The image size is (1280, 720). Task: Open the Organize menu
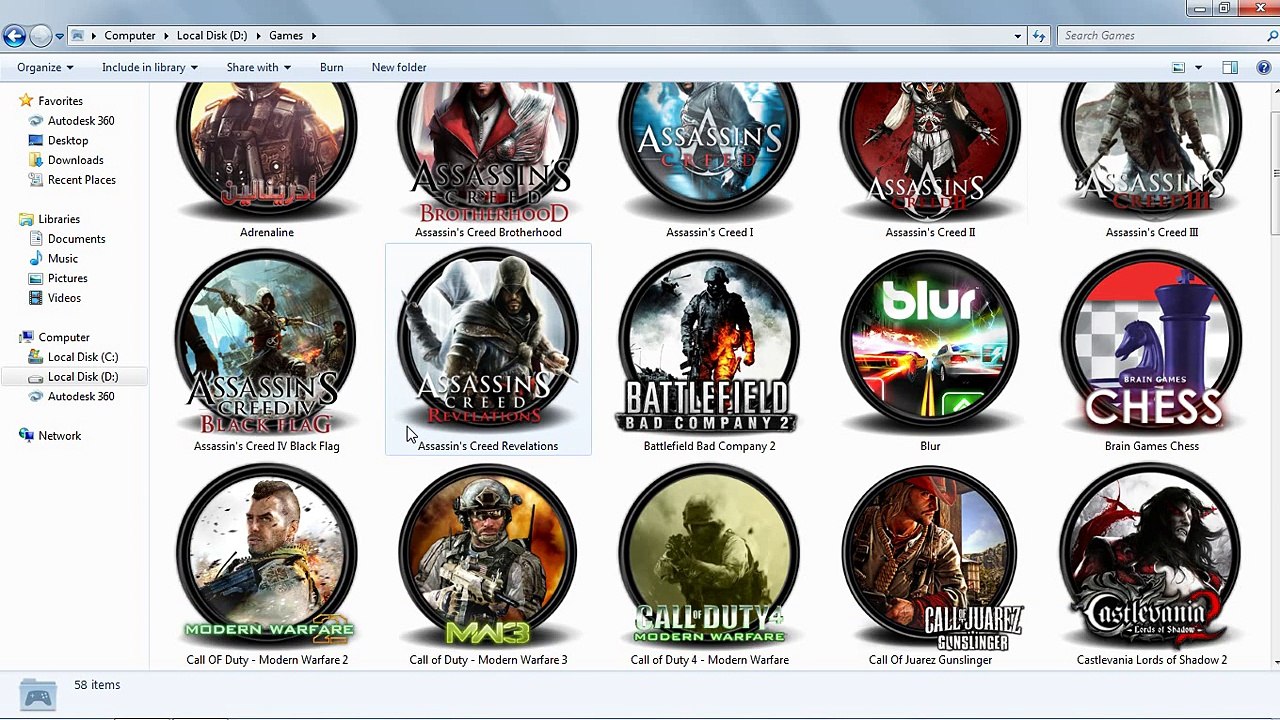45,67
